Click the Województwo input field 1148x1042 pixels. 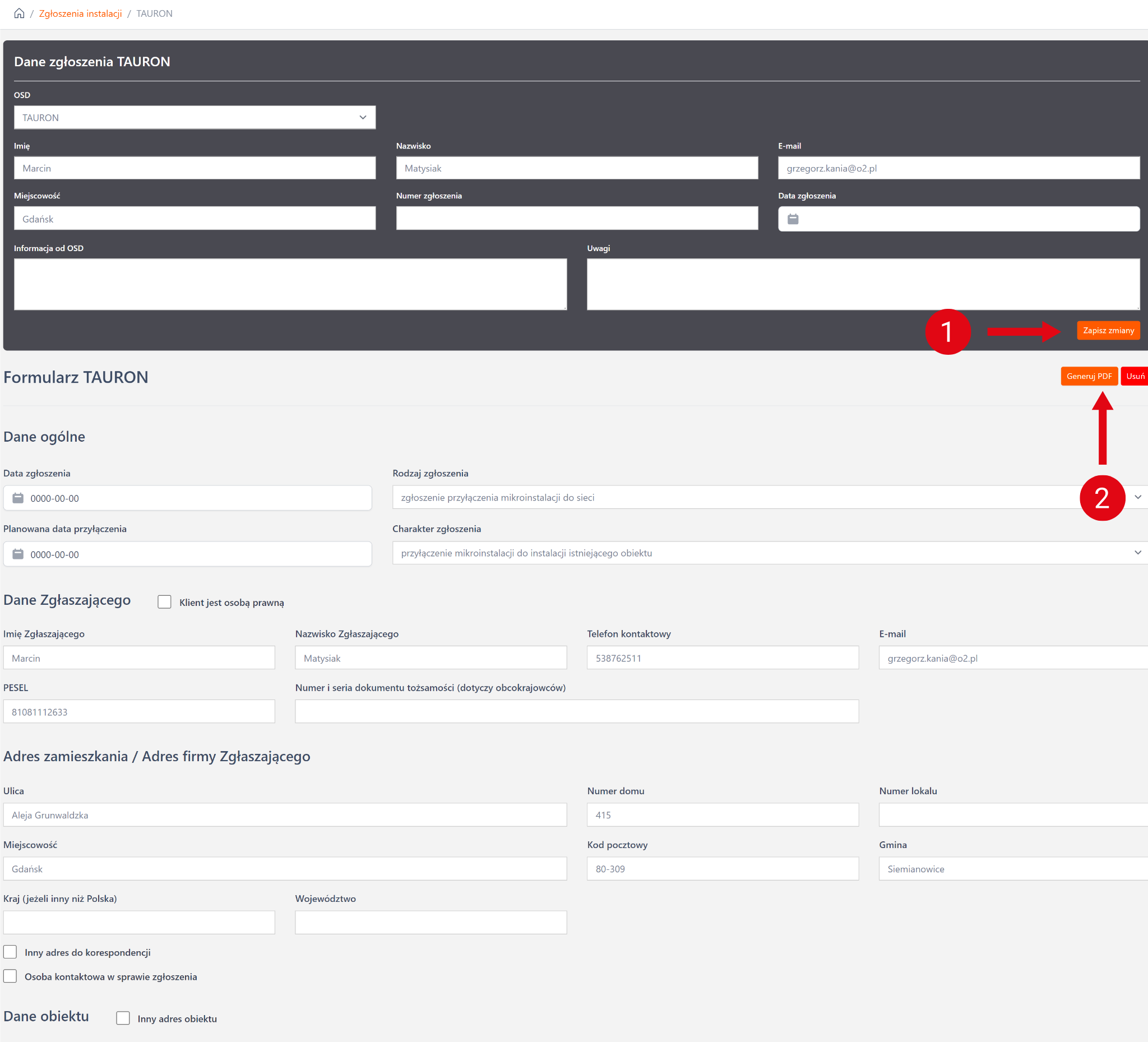[430, 922]
